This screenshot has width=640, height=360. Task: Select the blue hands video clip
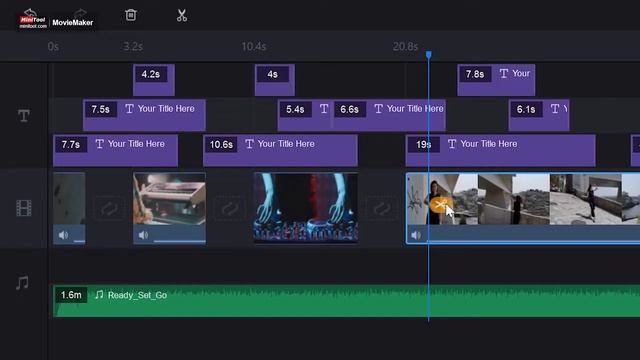306,208
